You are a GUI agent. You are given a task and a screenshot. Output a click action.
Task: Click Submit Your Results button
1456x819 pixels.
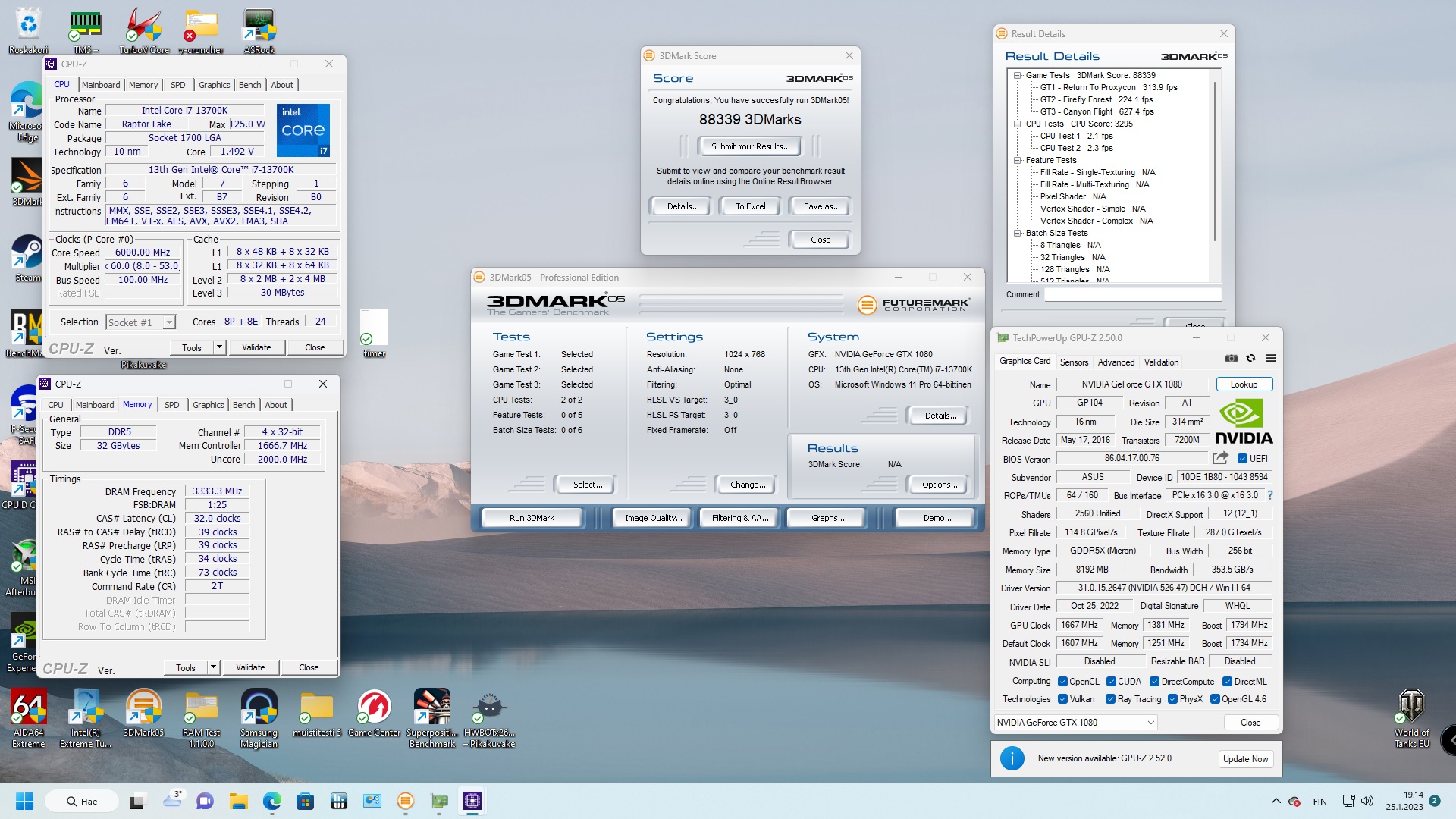(750, 146)
